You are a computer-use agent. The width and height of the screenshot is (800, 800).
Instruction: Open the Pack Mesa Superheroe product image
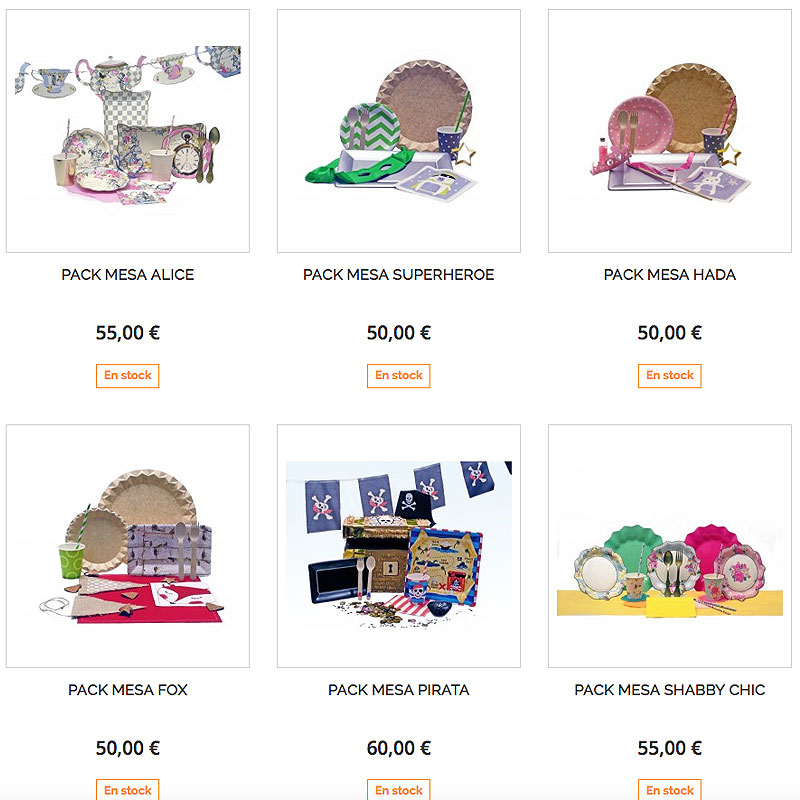pos(398,131)
